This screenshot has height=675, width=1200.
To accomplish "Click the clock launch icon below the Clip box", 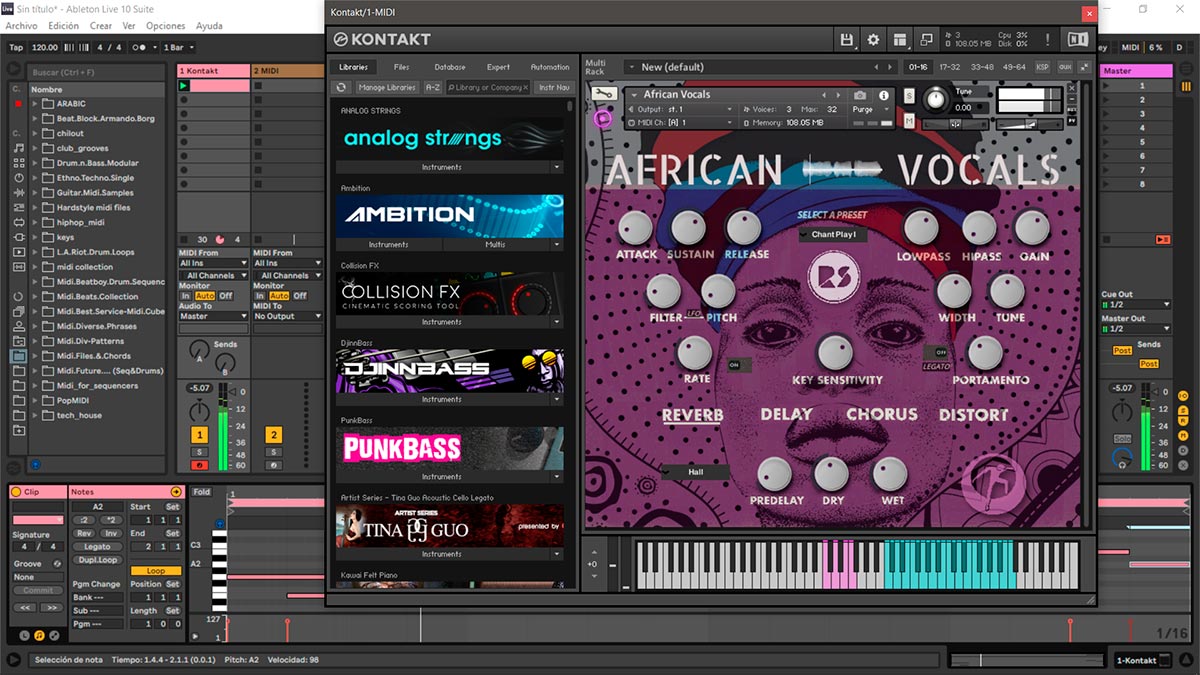I will click(24, 635).
